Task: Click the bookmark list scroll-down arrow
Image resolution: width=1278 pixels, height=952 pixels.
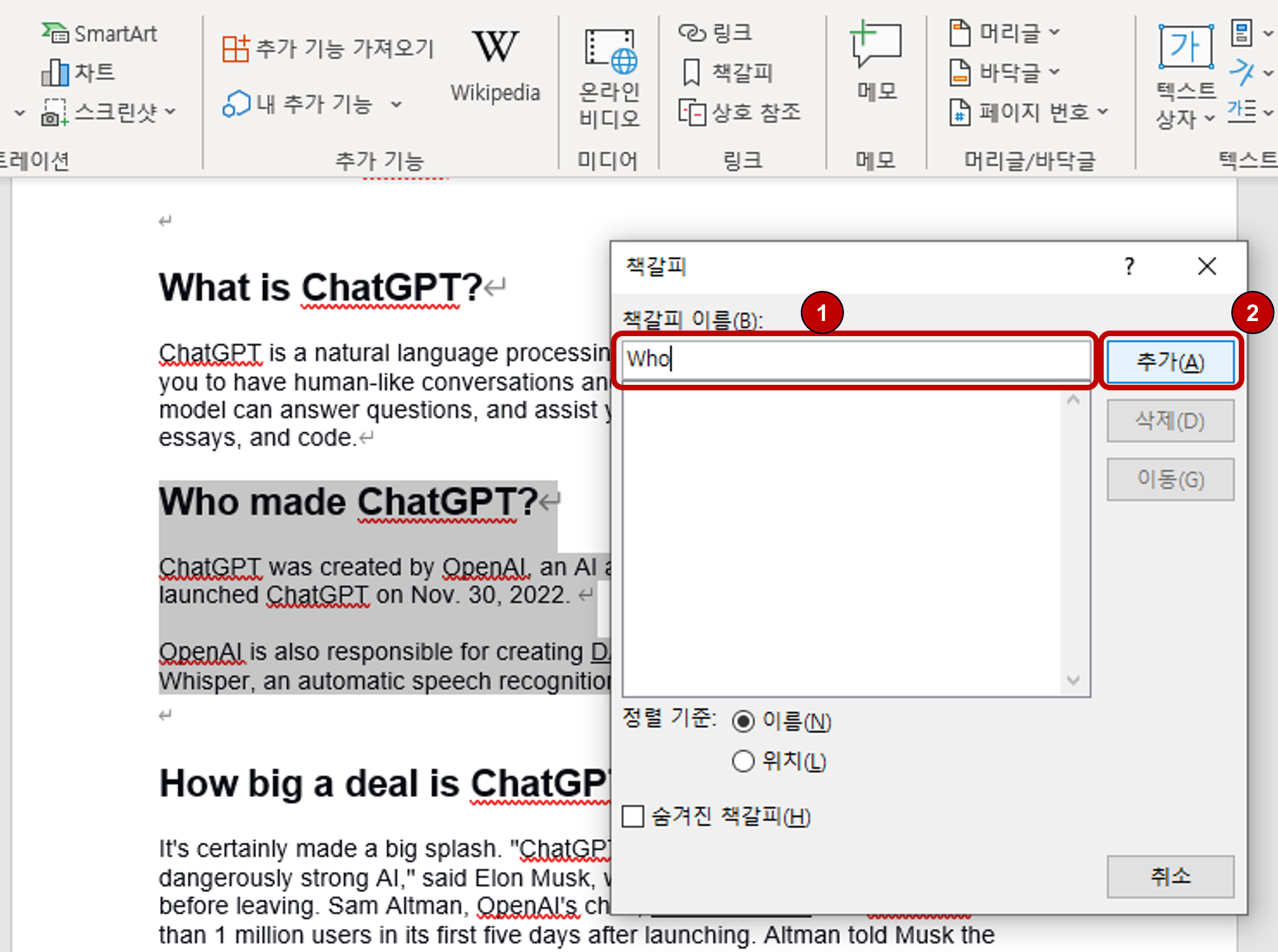Action: pyautogui.click(x=1073, y=681)
